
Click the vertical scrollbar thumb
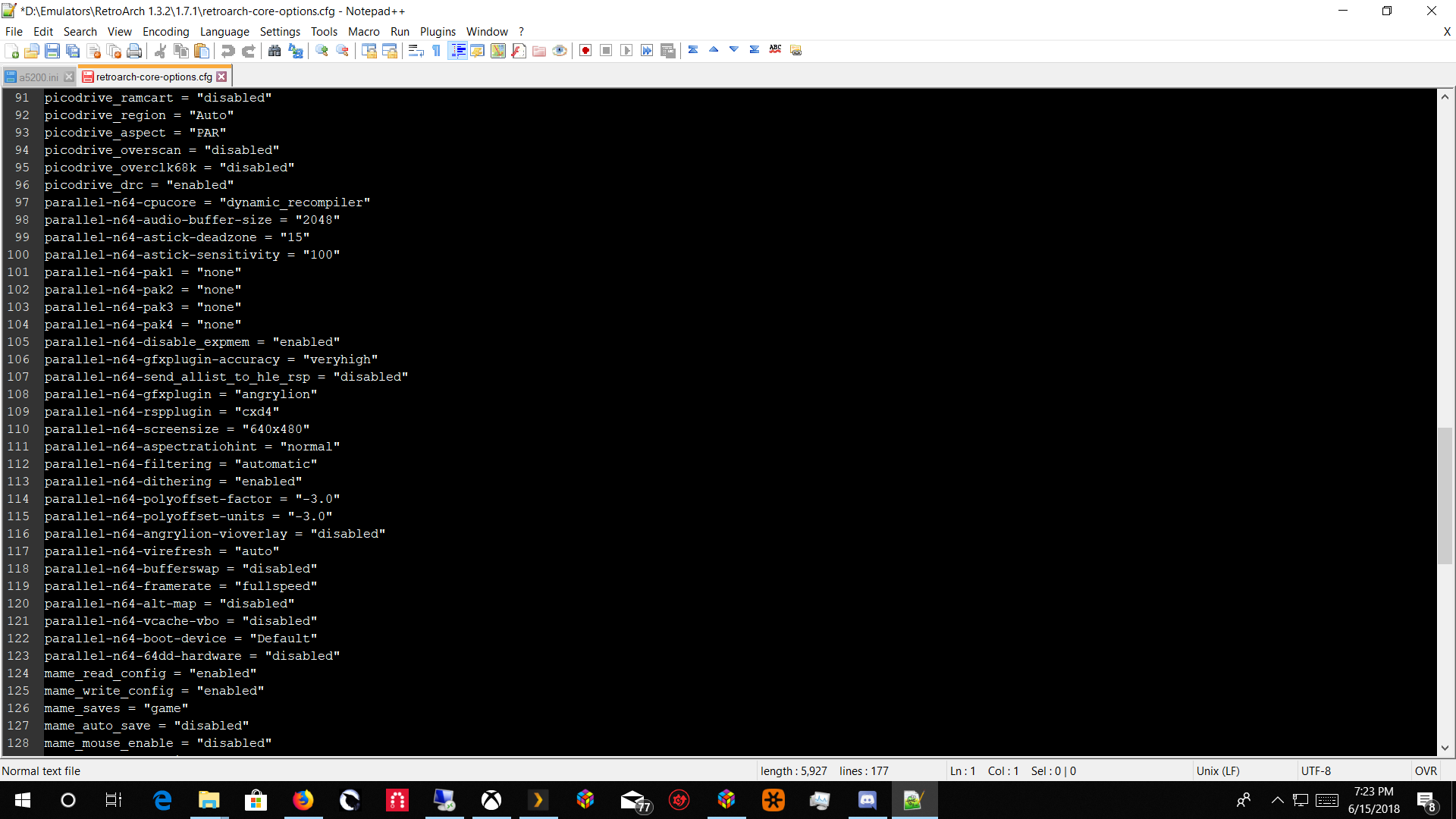pyautogui.click(x=1445, y=496)
